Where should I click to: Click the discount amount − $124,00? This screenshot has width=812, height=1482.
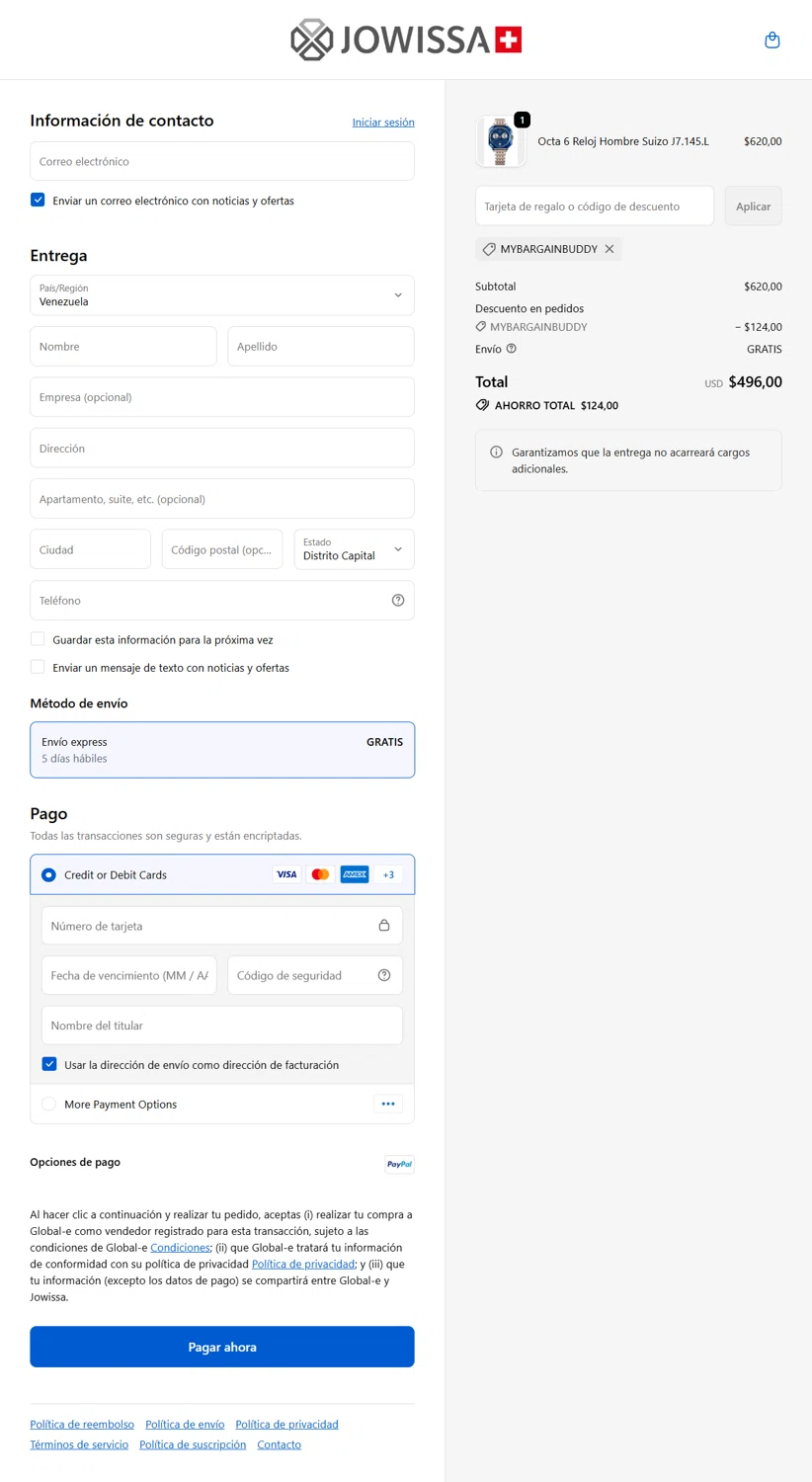tap(759, 327)
